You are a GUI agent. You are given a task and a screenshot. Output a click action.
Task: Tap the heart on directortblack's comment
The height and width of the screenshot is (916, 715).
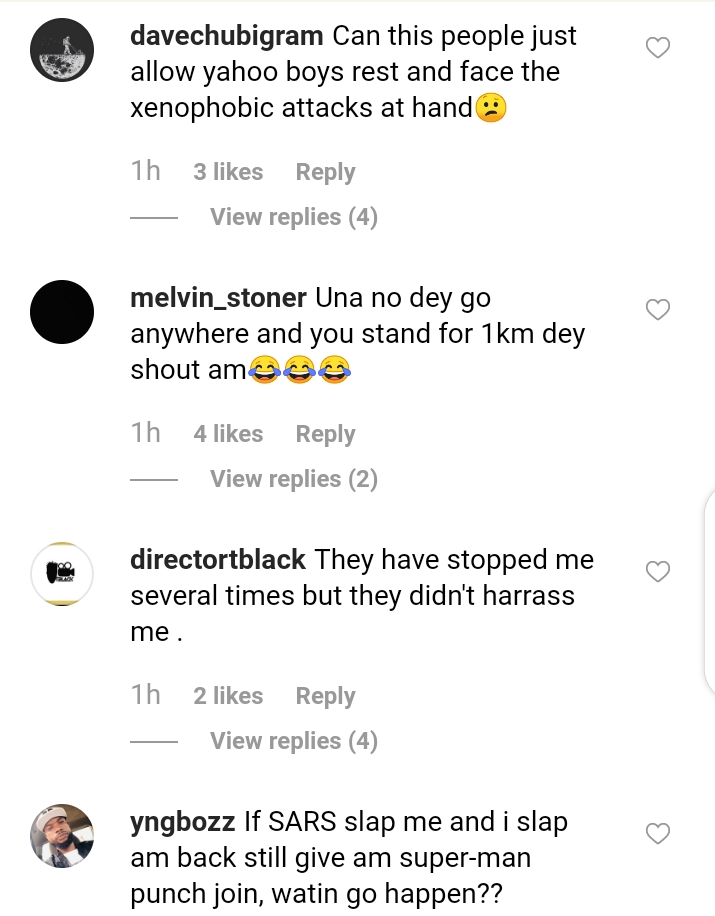click(657, 572)
